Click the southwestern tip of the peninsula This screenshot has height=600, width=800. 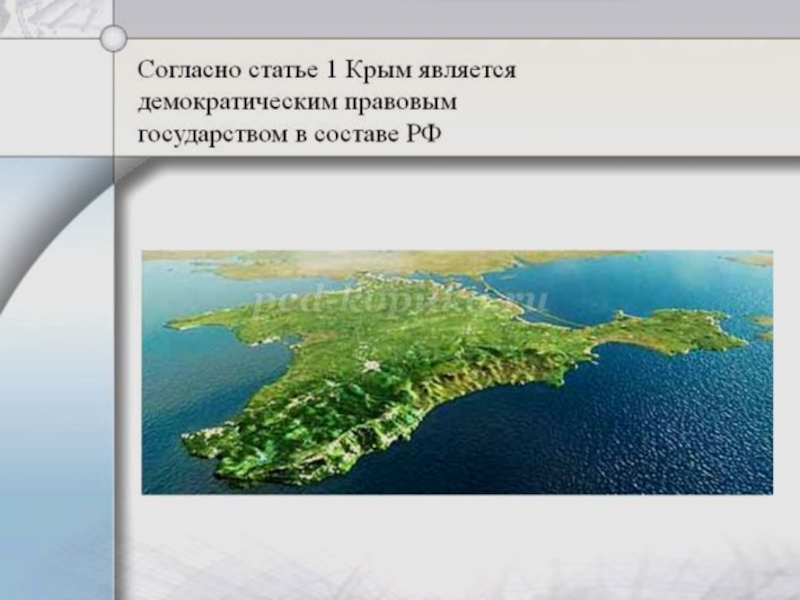pyautogui.click(x=200, y=440)
